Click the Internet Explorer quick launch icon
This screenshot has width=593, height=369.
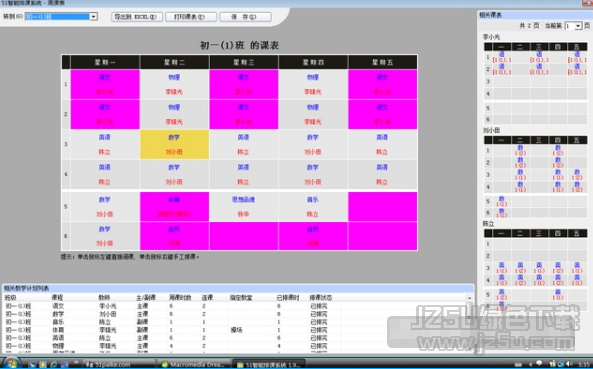click(54, 364)
